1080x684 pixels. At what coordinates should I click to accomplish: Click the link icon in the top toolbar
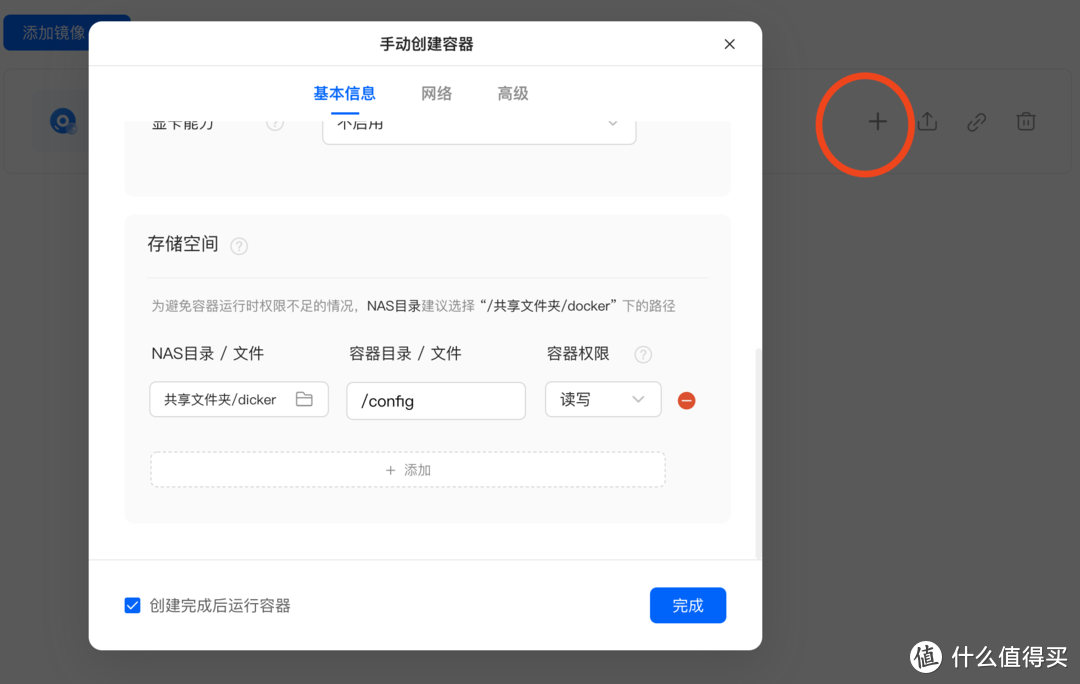[x=977, y=121]
